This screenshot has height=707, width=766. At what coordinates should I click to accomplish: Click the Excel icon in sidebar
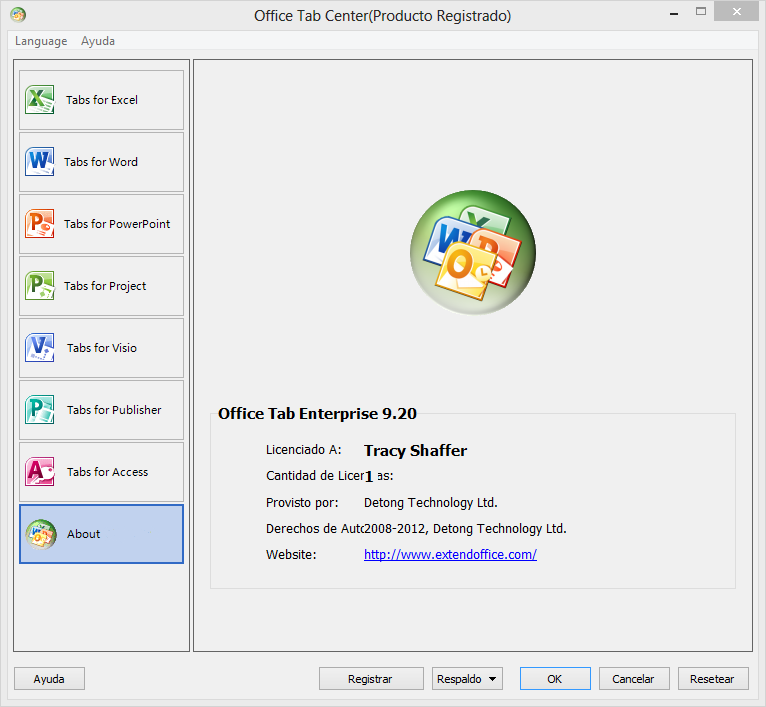tap(40, 100)
